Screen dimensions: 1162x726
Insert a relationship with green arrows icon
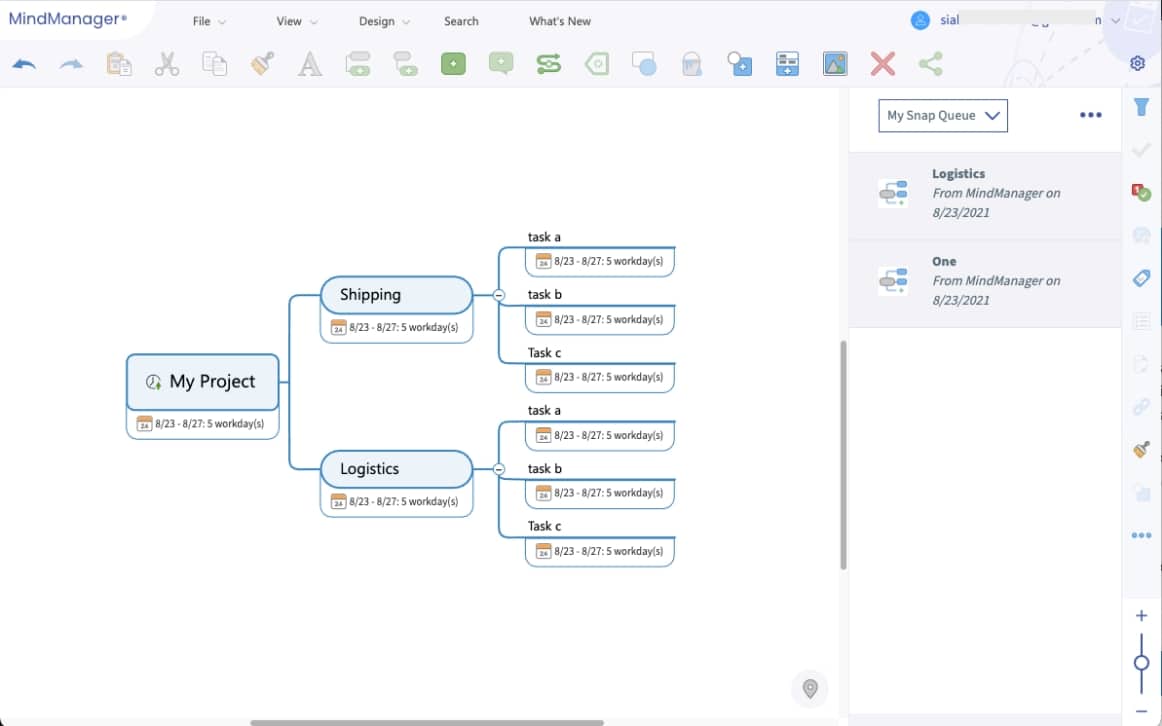tap(548, 65)
